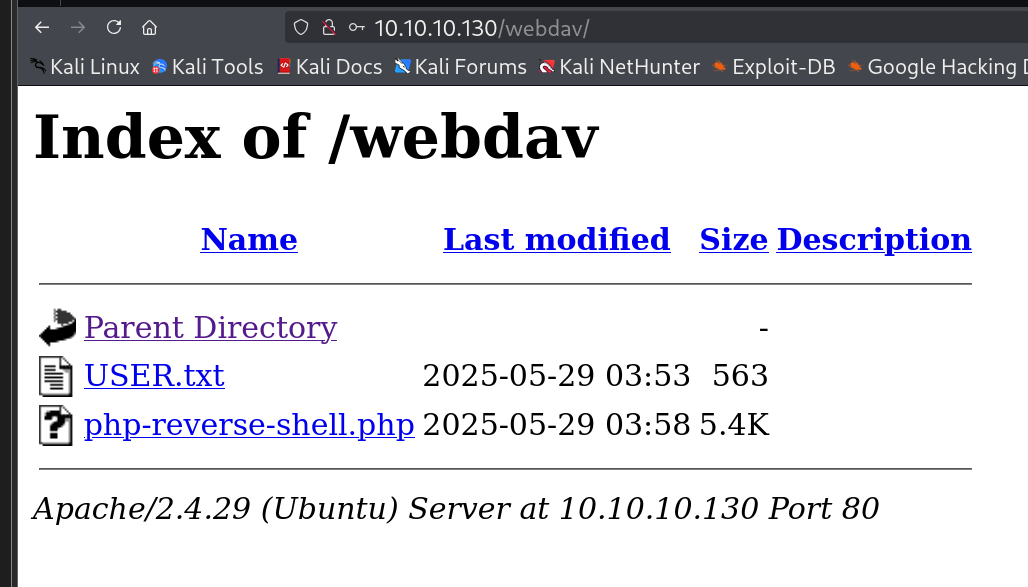
Task: Click the browser back arrow
Action: pos(41,28)
